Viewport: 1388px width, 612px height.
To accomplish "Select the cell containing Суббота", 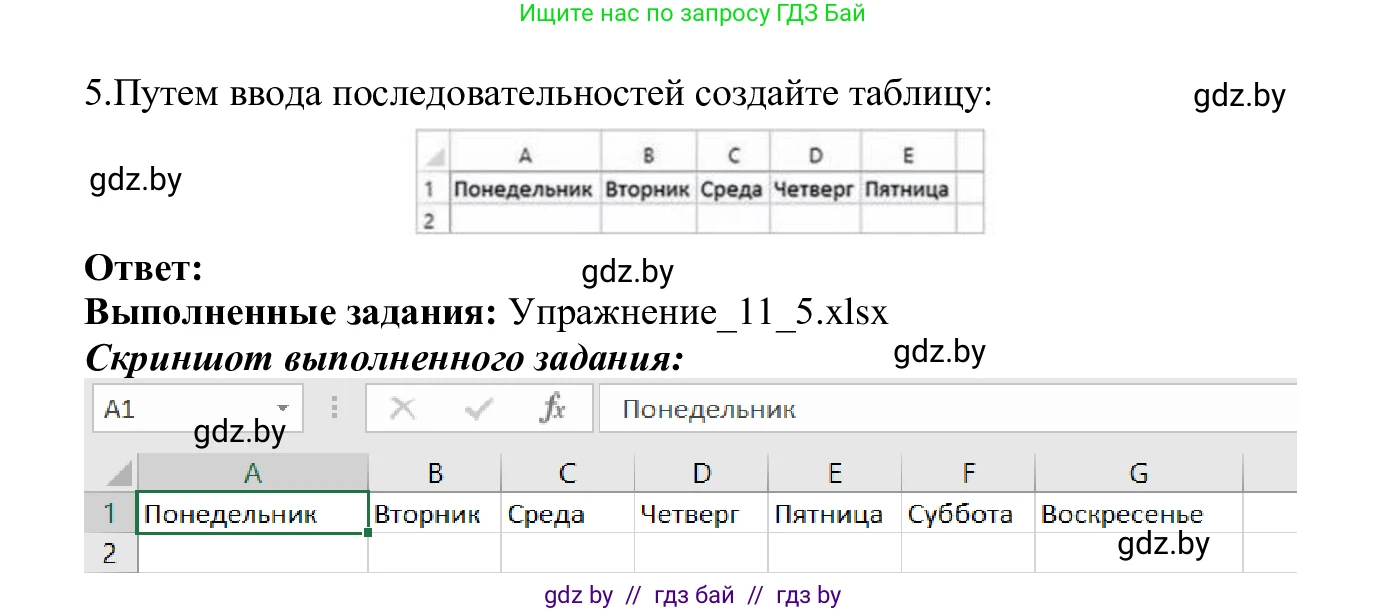I will coord(969,513).
